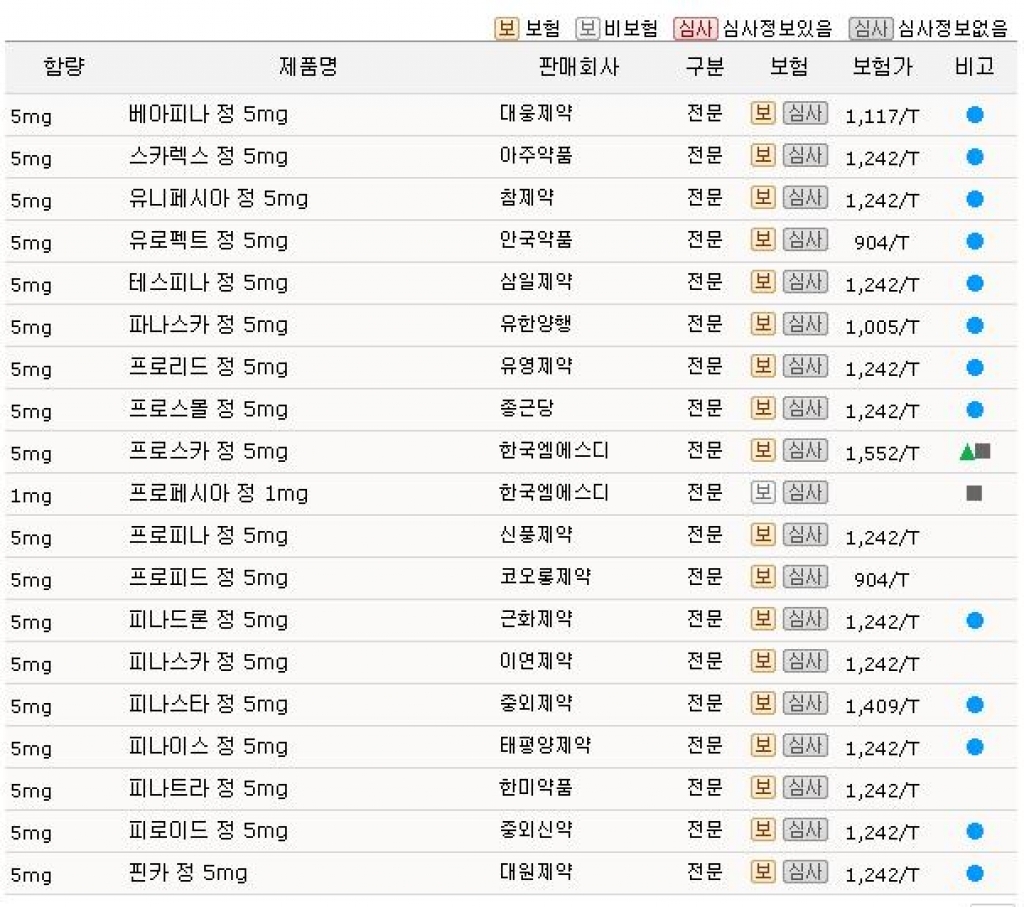Click the gray square icon for 프로페시아 정 1mg
The width and height of the screenshot is (1024, 907).
[x=974, y=493]
